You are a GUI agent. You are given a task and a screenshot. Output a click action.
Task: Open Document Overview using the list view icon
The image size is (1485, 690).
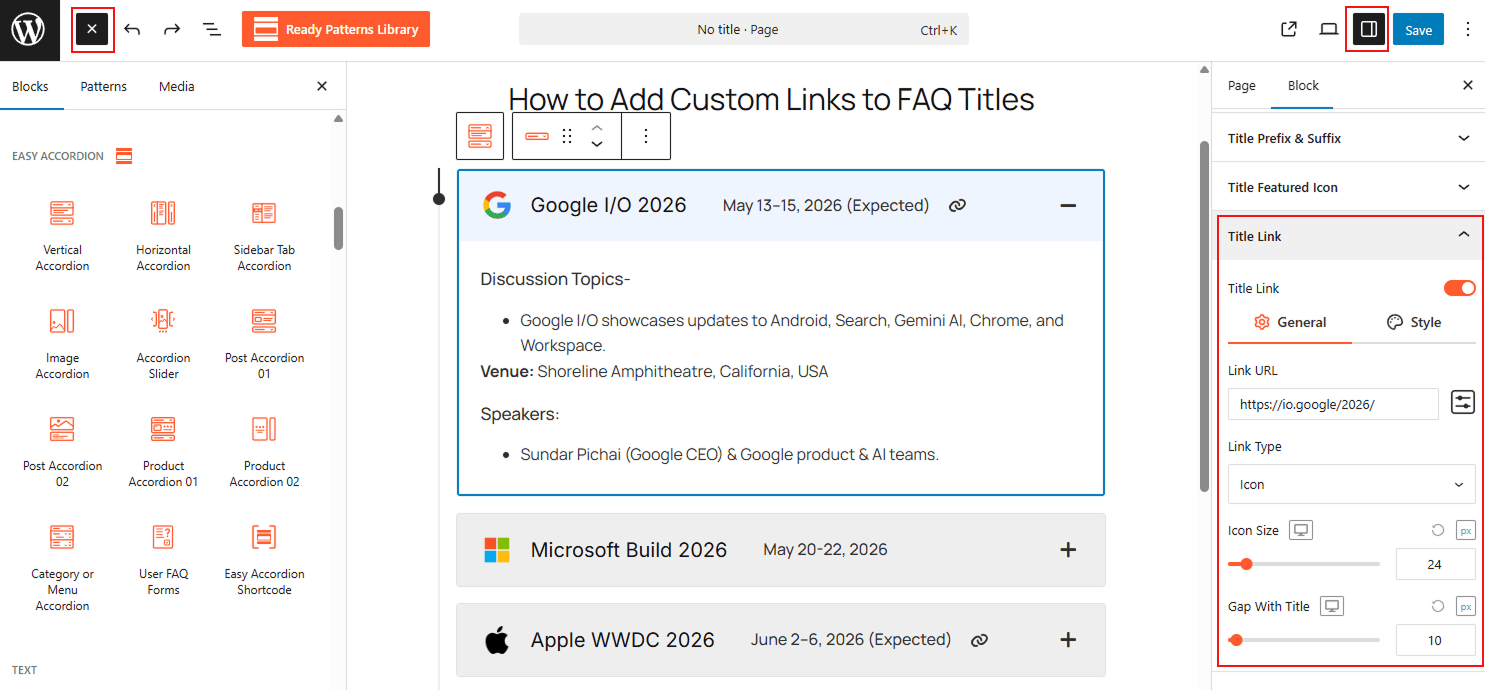[x=212, y=29]
